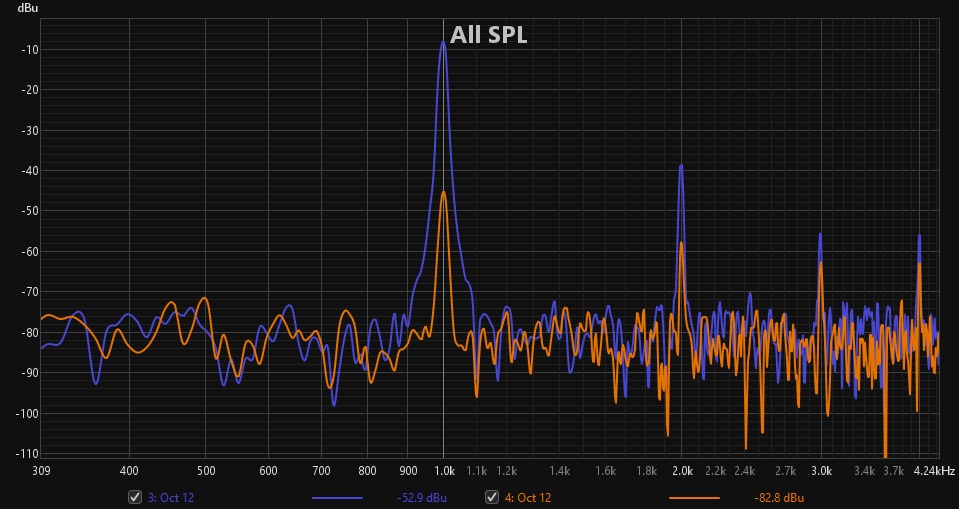Click the '3: Oct 12' legend label

coord(171,498)
